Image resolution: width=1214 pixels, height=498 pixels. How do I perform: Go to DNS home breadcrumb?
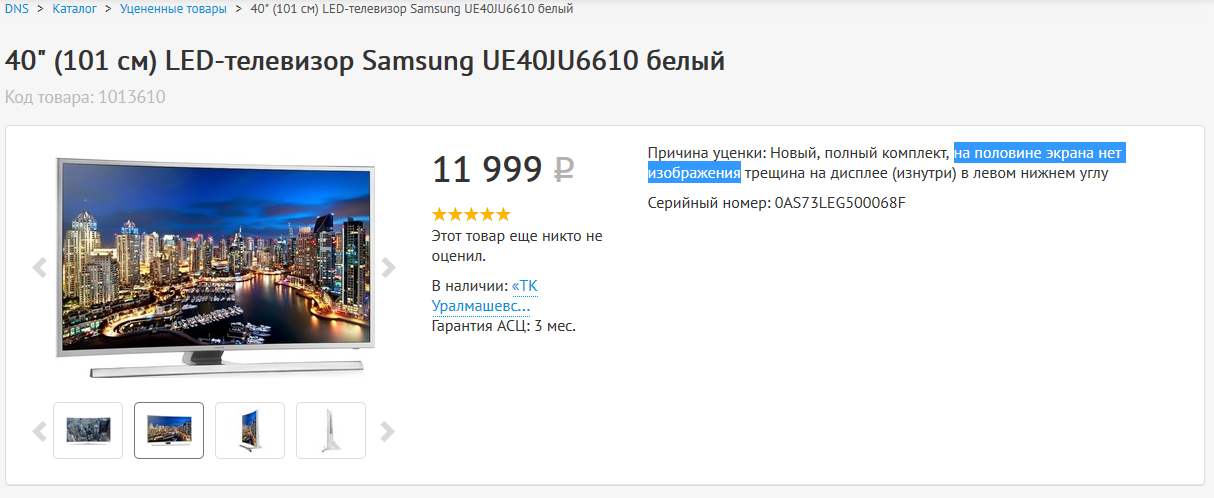pos(17,9)
